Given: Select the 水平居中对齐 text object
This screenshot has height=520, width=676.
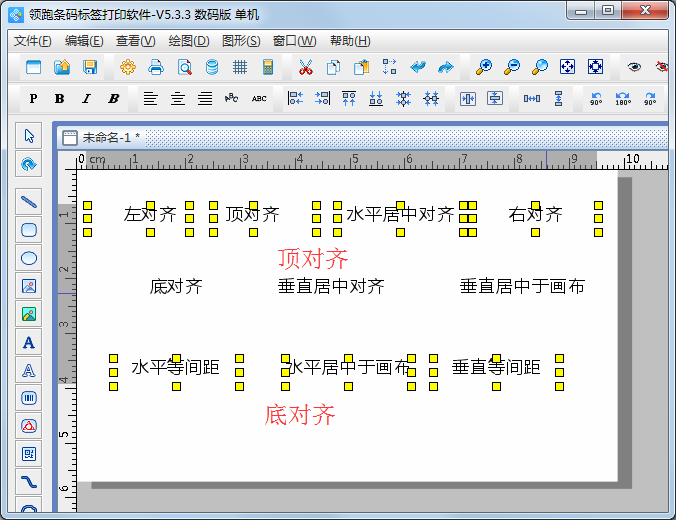Looking at the screenshot, I should (401, 214).
